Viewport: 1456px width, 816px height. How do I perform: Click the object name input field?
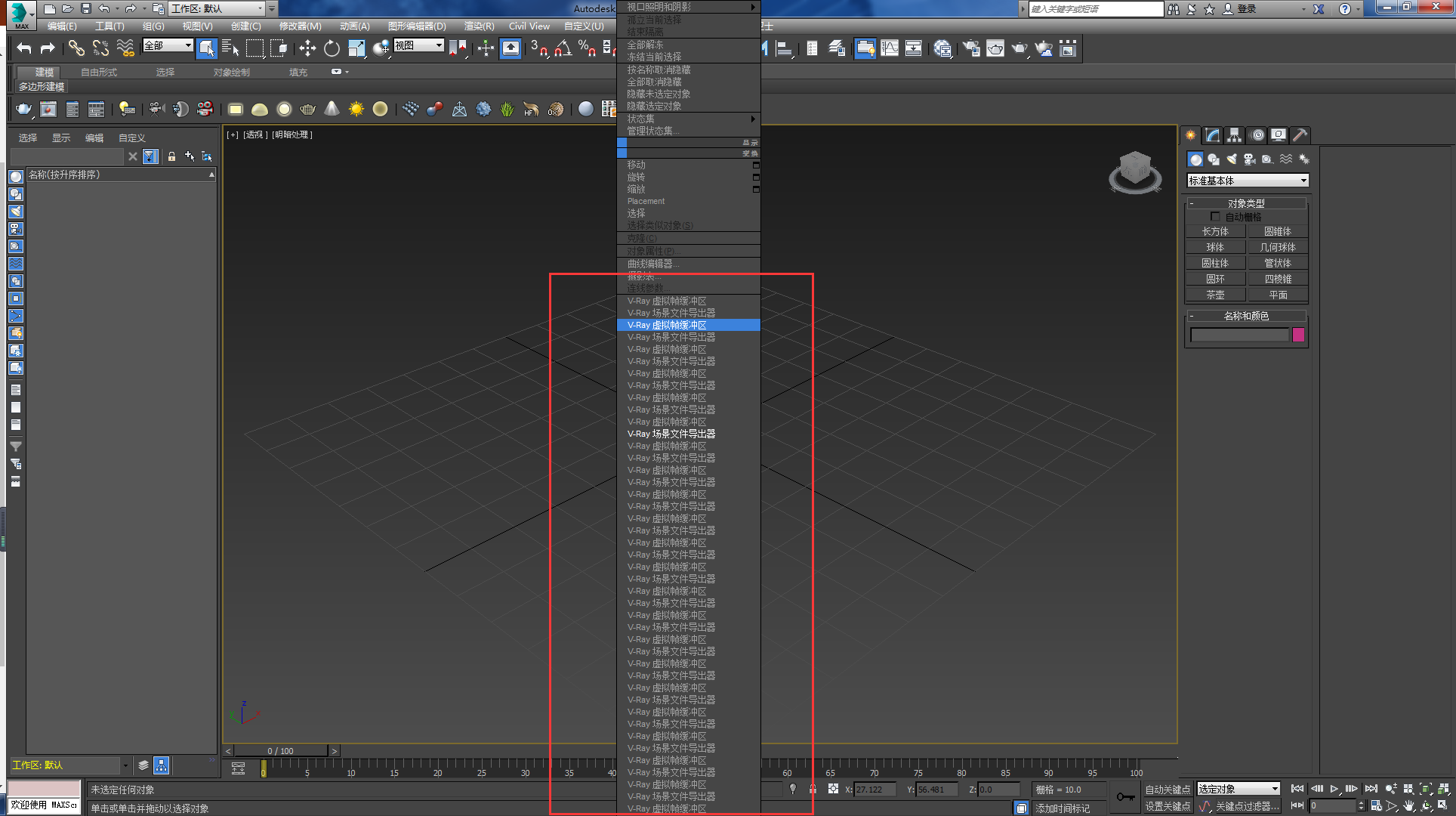pyautogui.click(x=1239, y=335)
